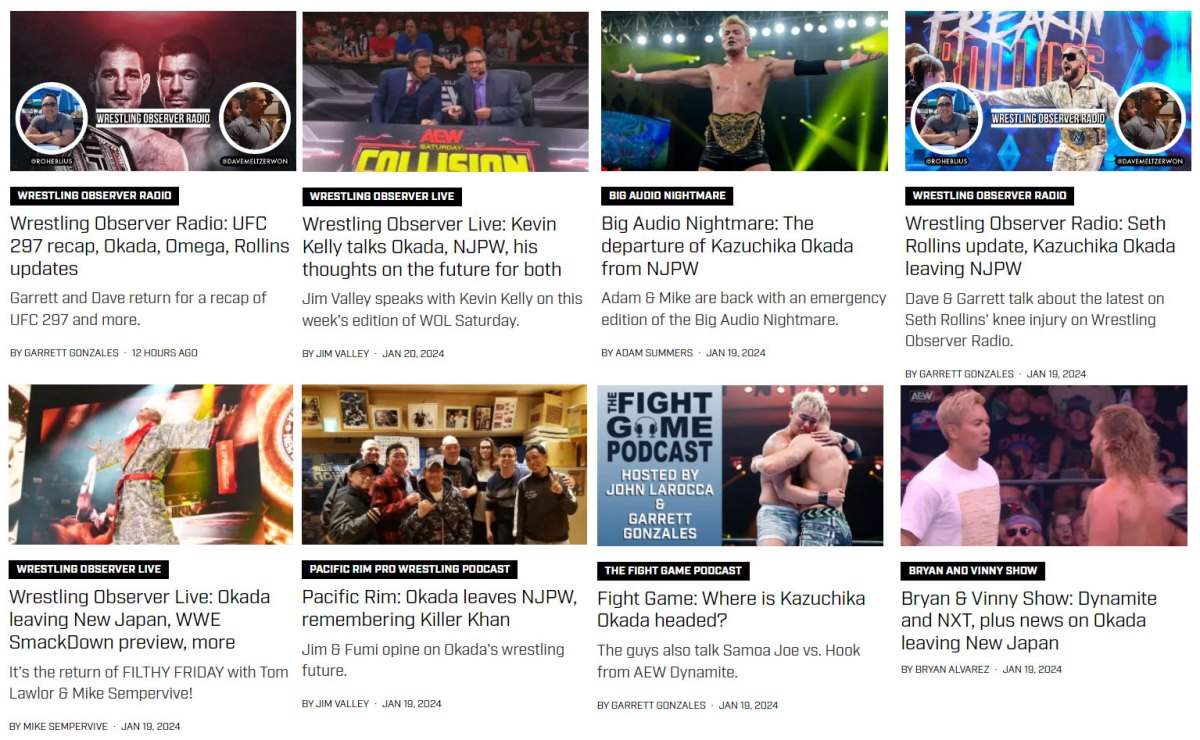Open 'Okada leaves NJPW, remembering Killer Khan' headline
1200x740 pixels.
(x=440, y=608)
